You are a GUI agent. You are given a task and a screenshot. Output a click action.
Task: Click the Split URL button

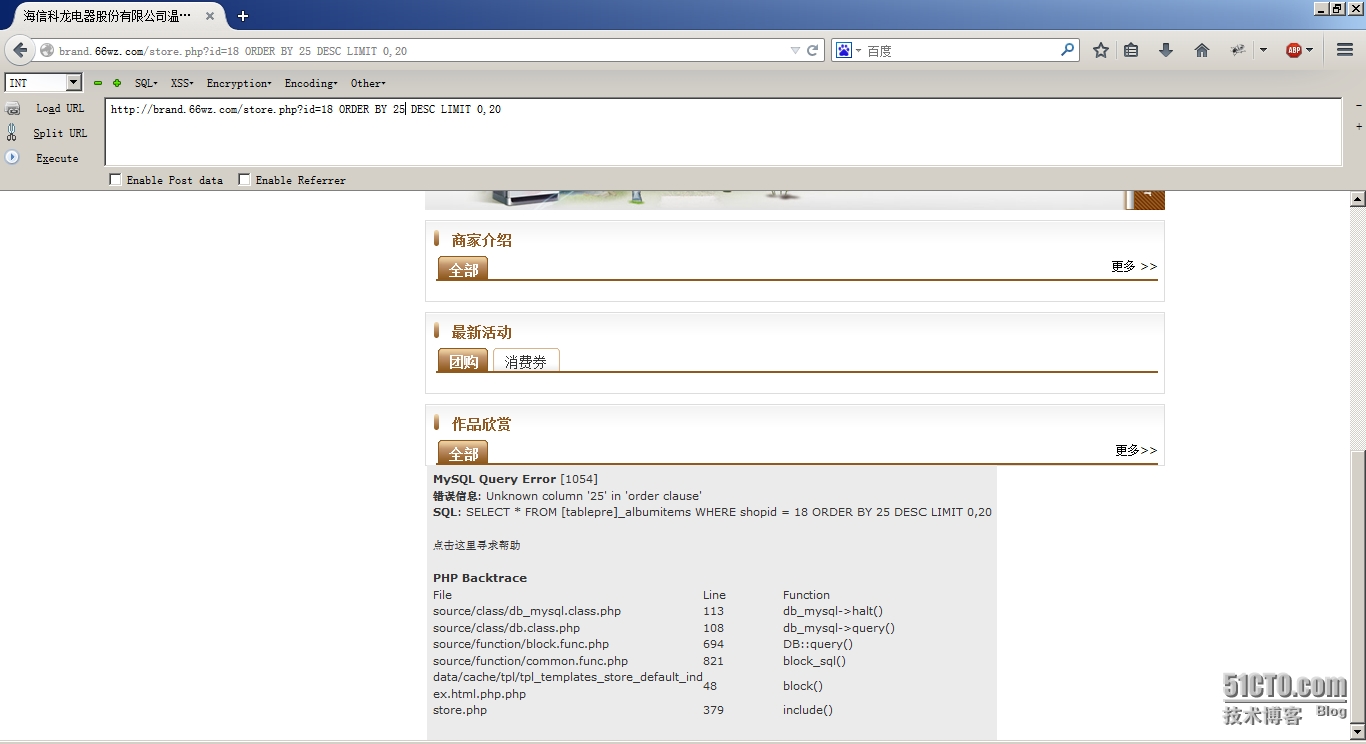60,133
